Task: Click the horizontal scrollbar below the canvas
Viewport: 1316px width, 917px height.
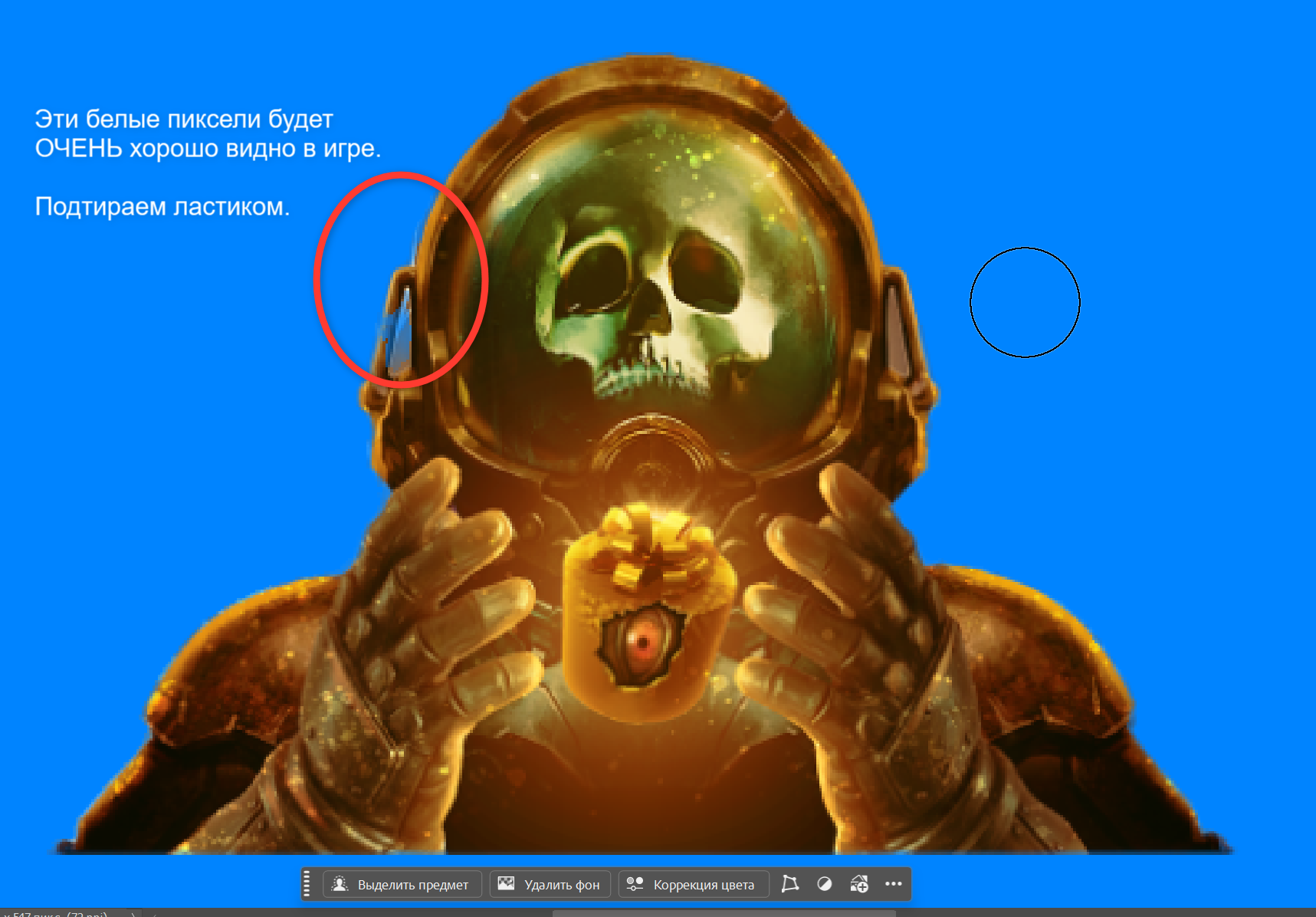Action: [724, 913]
